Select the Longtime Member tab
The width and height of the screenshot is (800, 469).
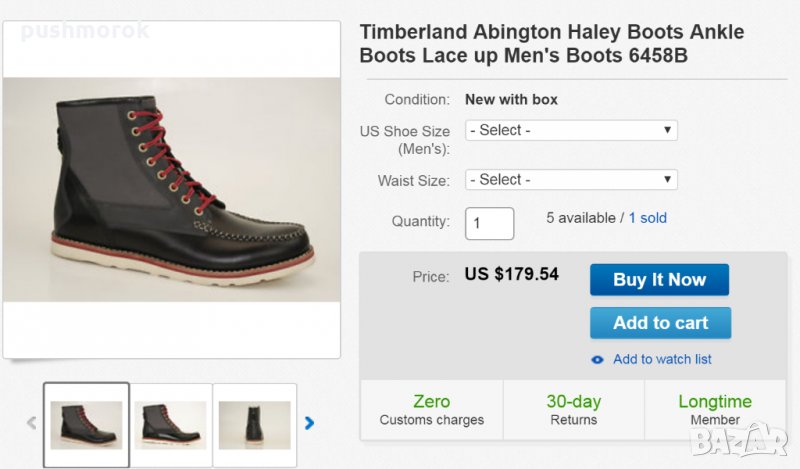[715, 410]
